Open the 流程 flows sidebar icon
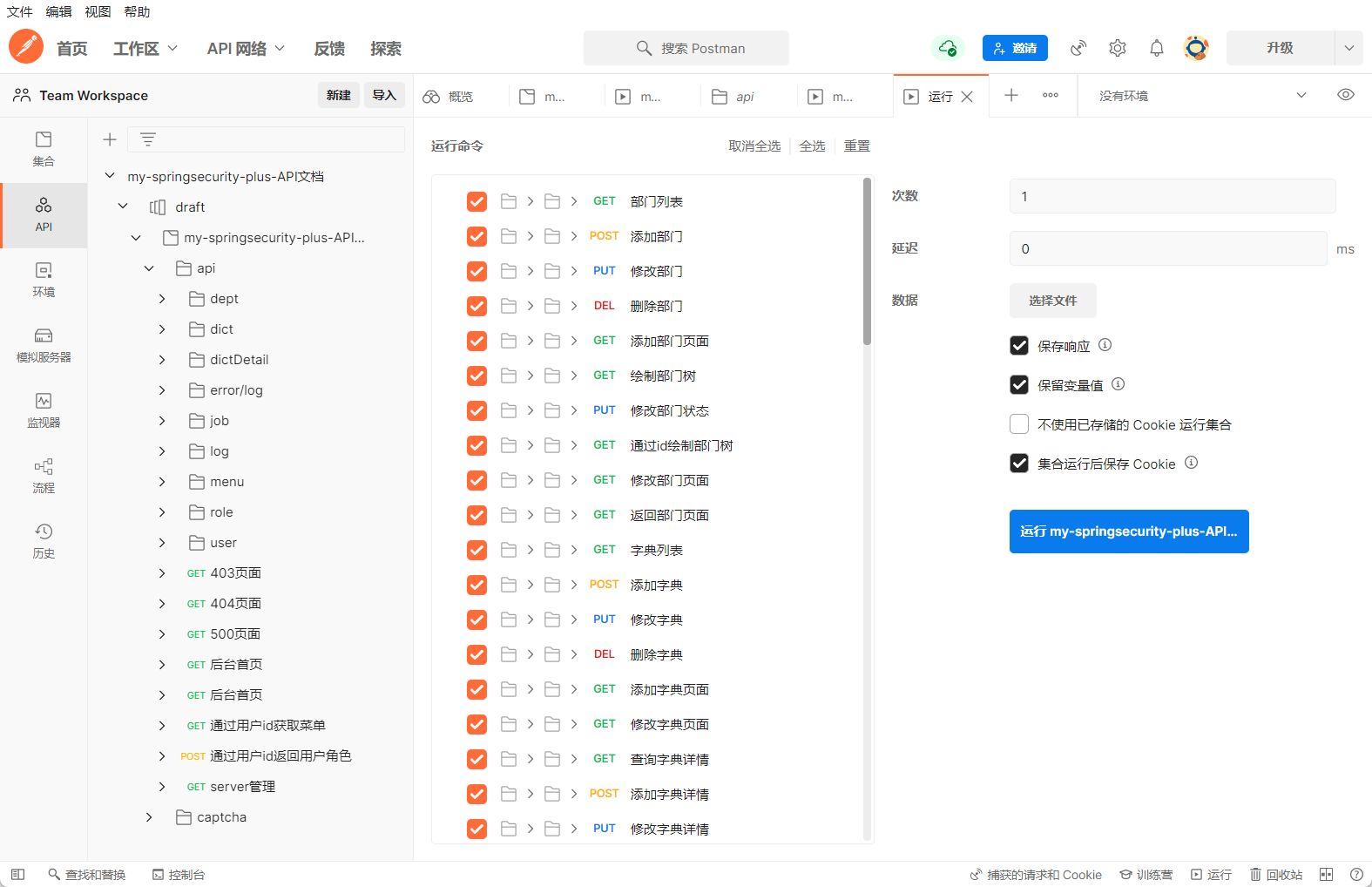The height and width of the screenshot is (887, 1372). tap(44, 477)
